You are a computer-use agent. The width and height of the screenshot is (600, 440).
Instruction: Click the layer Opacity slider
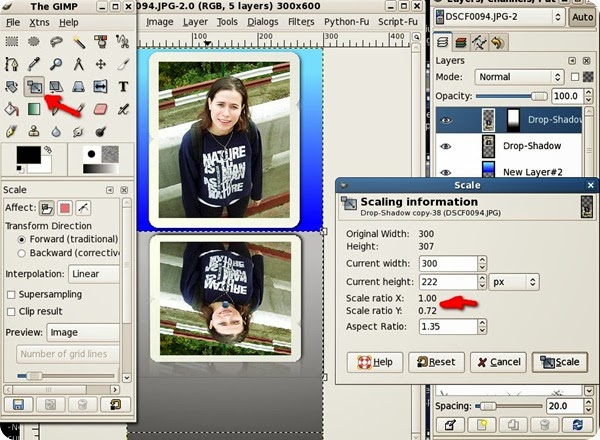point(512,96)
